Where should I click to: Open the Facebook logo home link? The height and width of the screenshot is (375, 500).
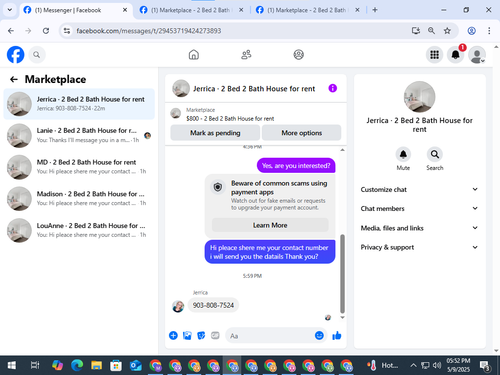coord(16,55)
